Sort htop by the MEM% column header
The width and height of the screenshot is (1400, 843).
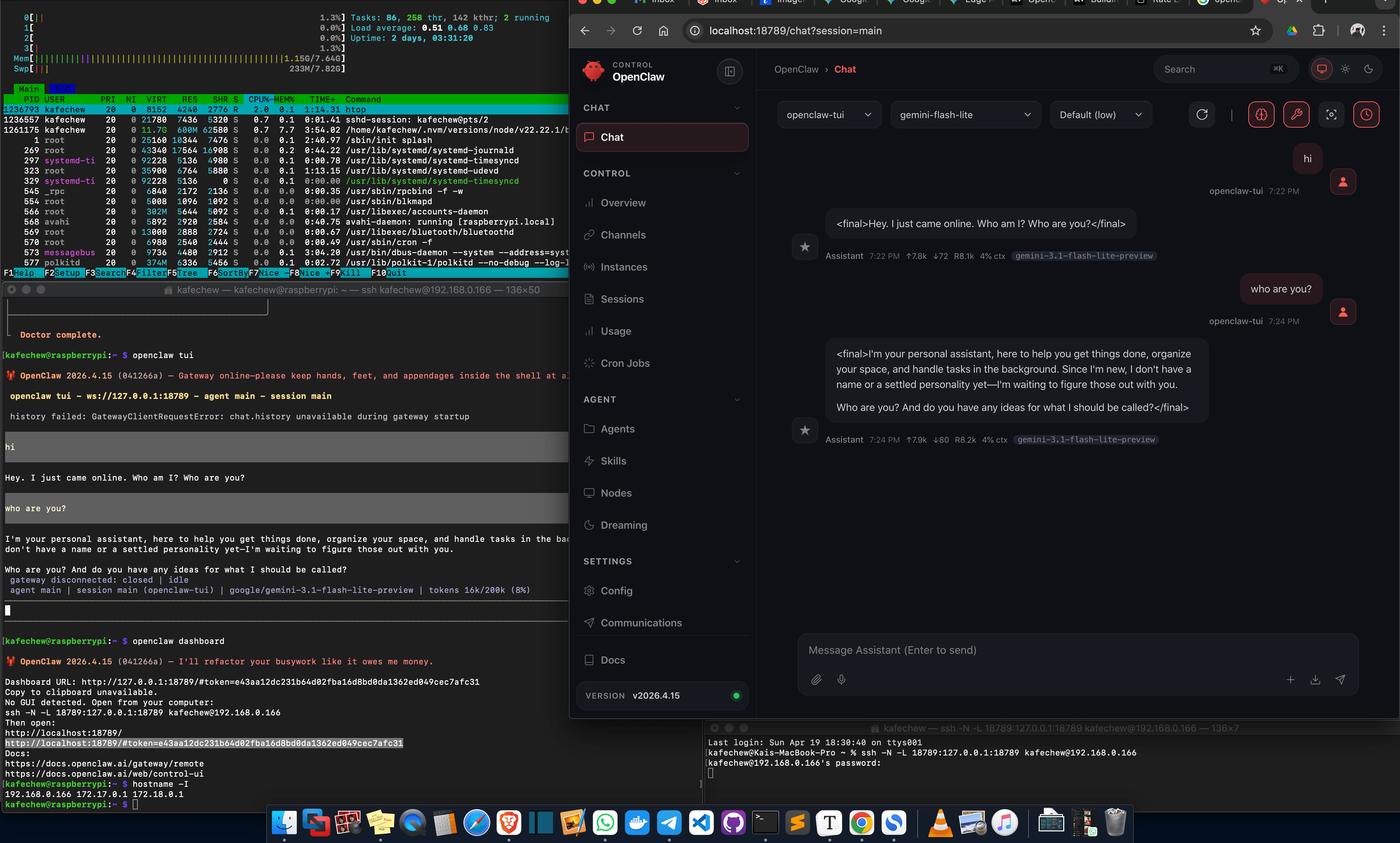click(284, 100)
